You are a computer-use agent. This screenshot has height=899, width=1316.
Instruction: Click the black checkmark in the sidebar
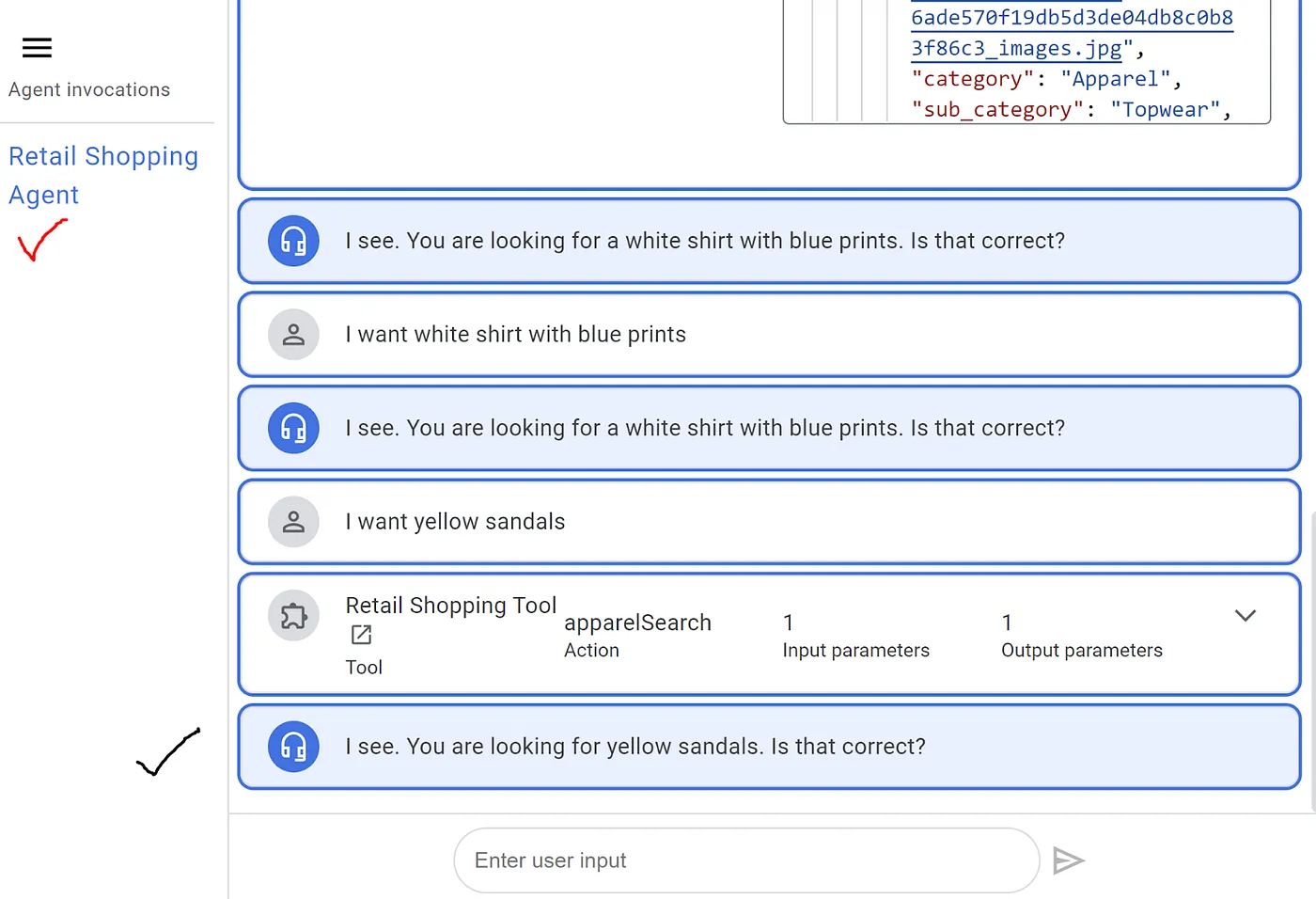tap(168, 752)
